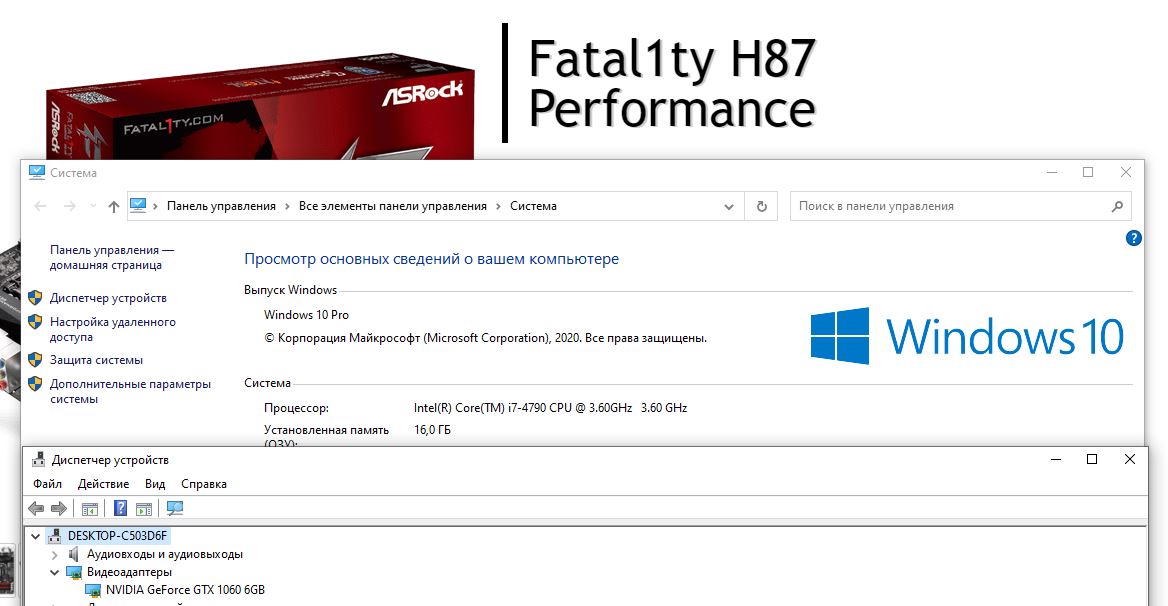Screen dimensions: 1168x606
Task: Collapse the DESKTOP-C503D6F root node
Action: pos(35,536)
